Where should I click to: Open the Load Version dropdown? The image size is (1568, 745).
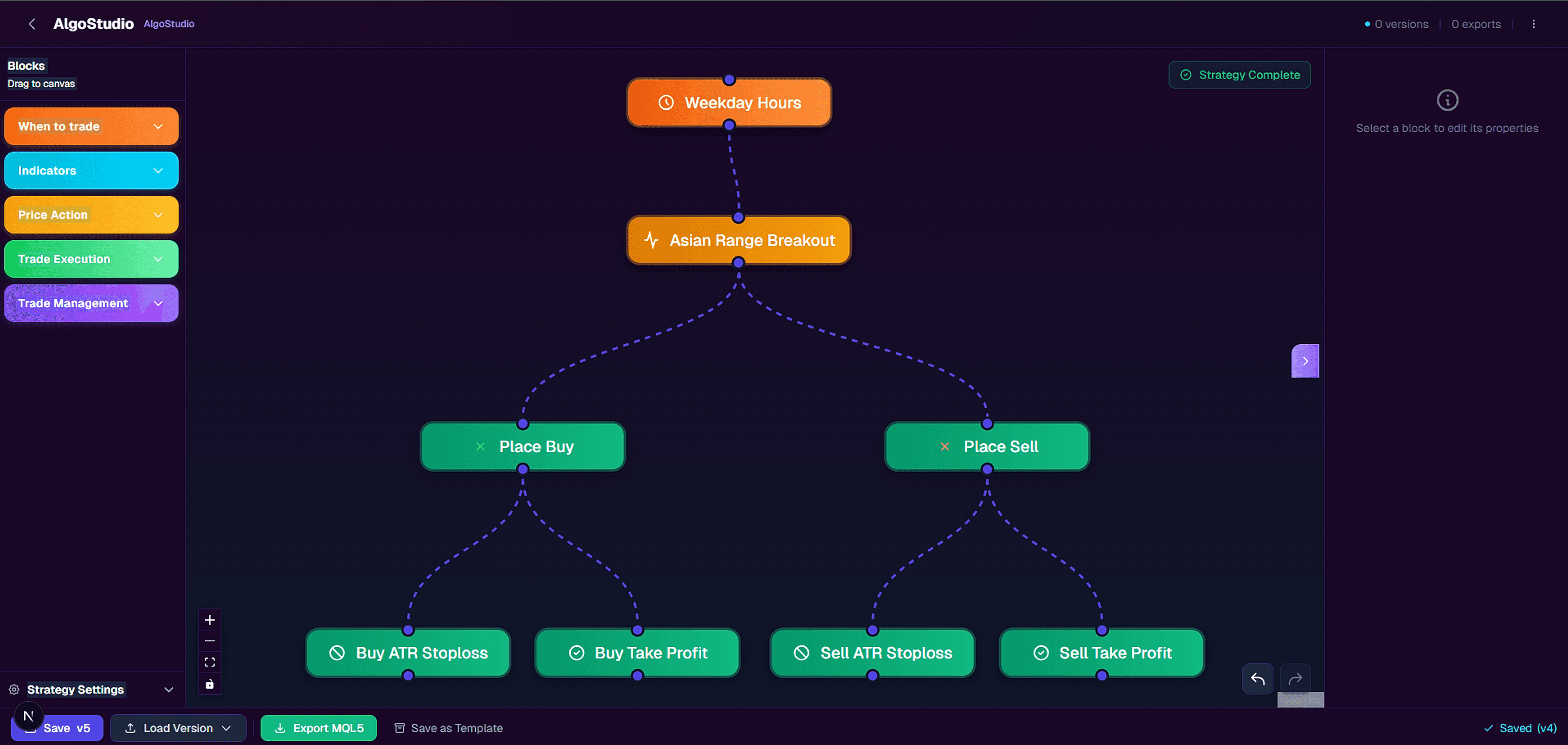point(178,727)
